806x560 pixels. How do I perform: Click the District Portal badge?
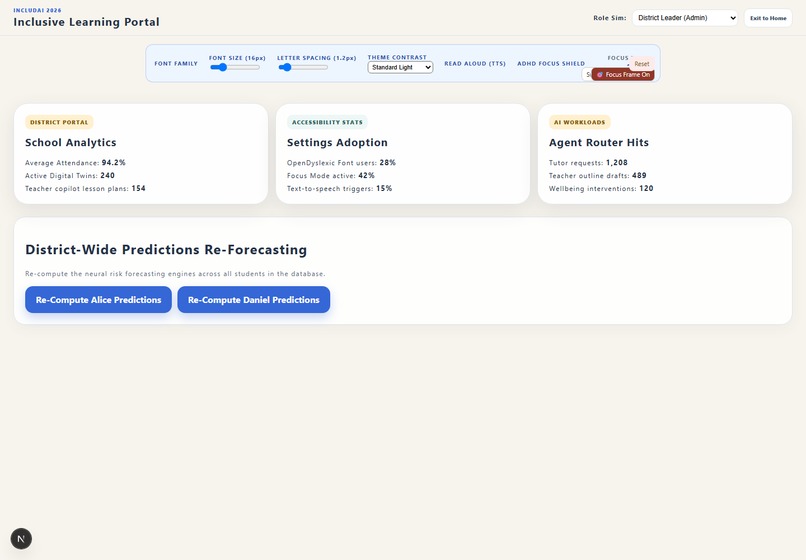click(x=59, y=122)
